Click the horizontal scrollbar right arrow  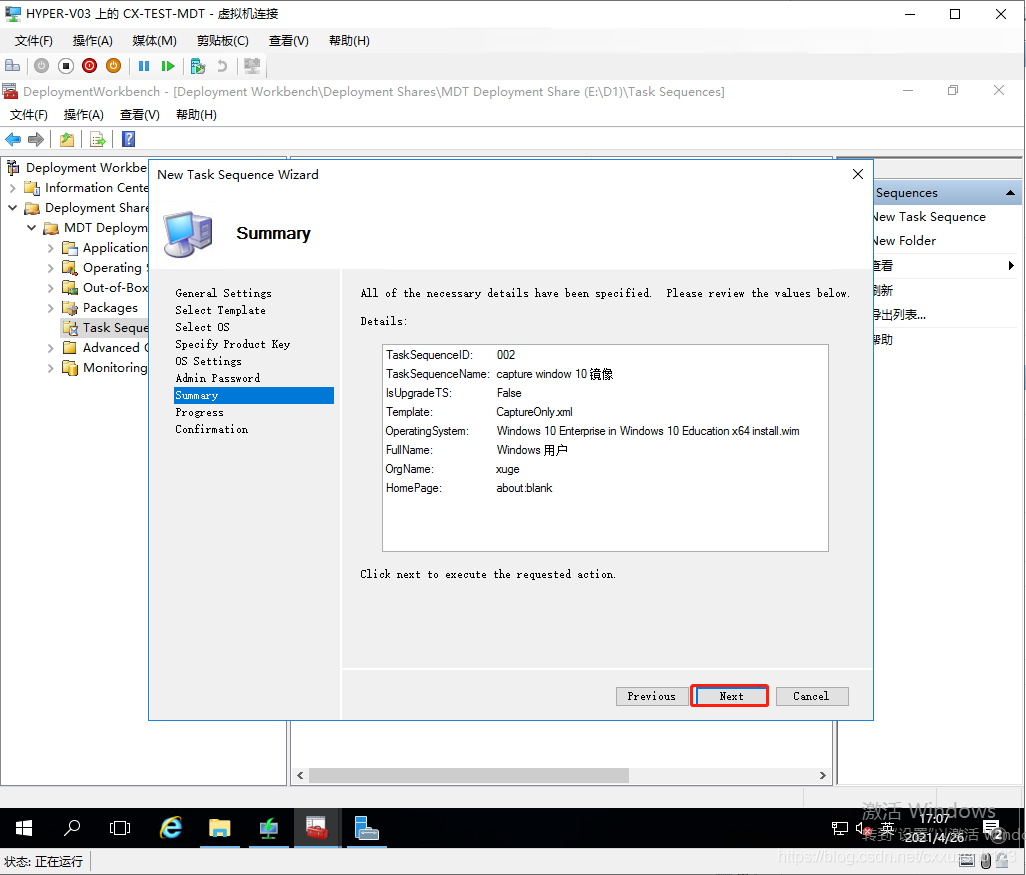click(823, 776)
